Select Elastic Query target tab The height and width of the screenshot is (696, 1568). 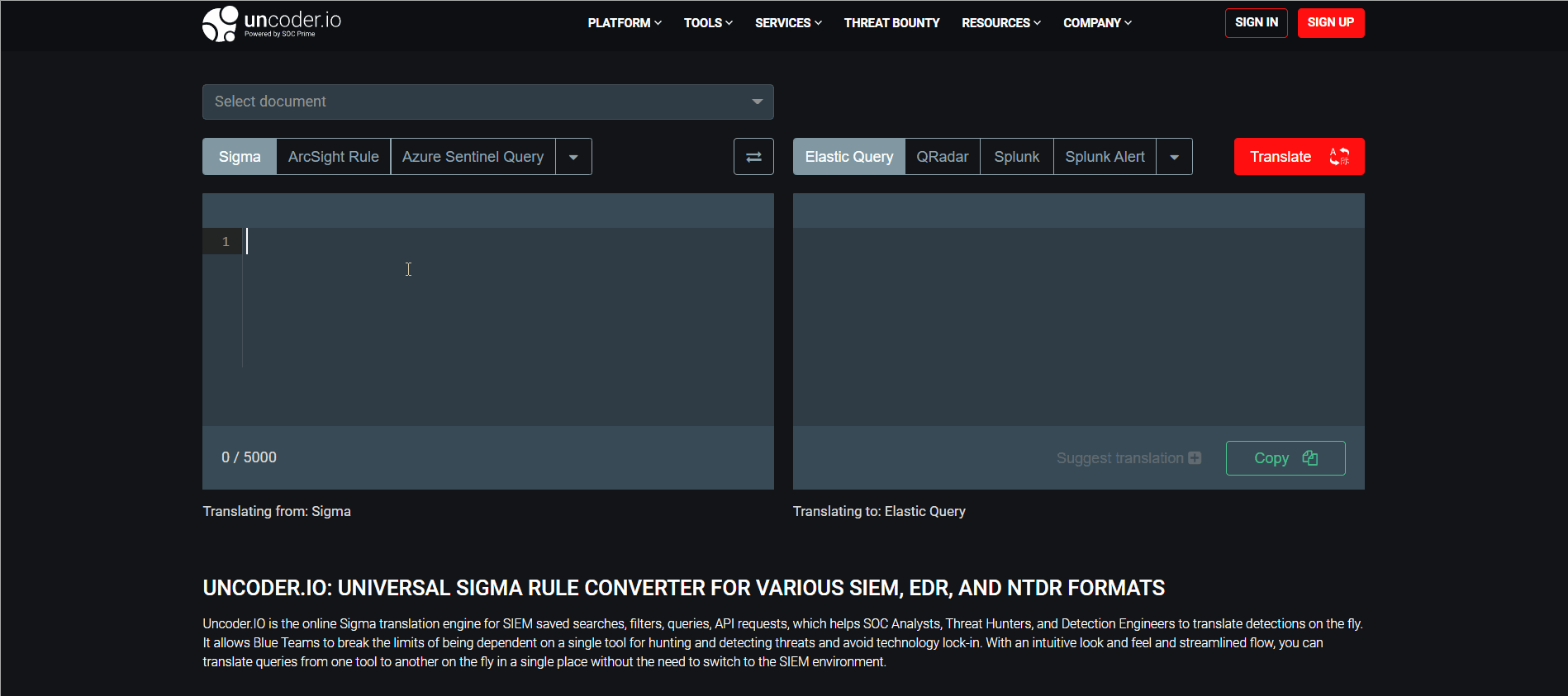point(849,157)
